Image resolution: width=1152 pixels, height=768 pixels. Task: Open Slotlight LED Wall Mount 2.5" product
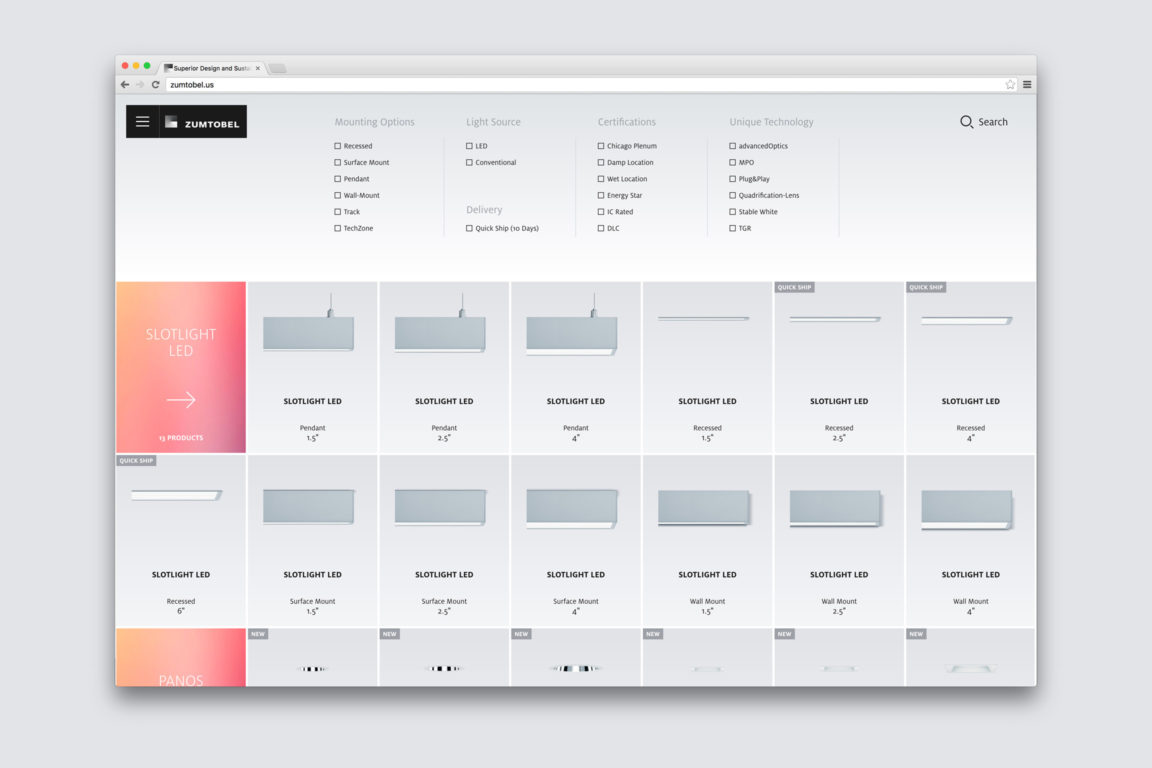pos(839,540)
